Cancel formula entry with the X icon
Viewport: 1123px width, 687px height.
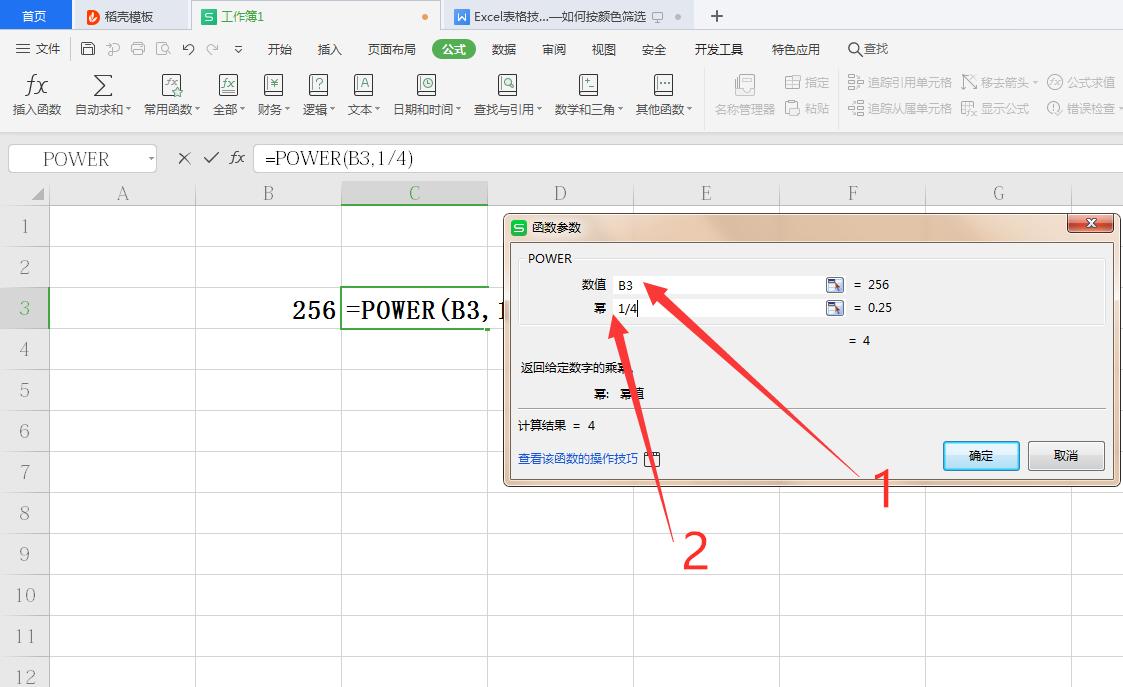click(186, 158)
